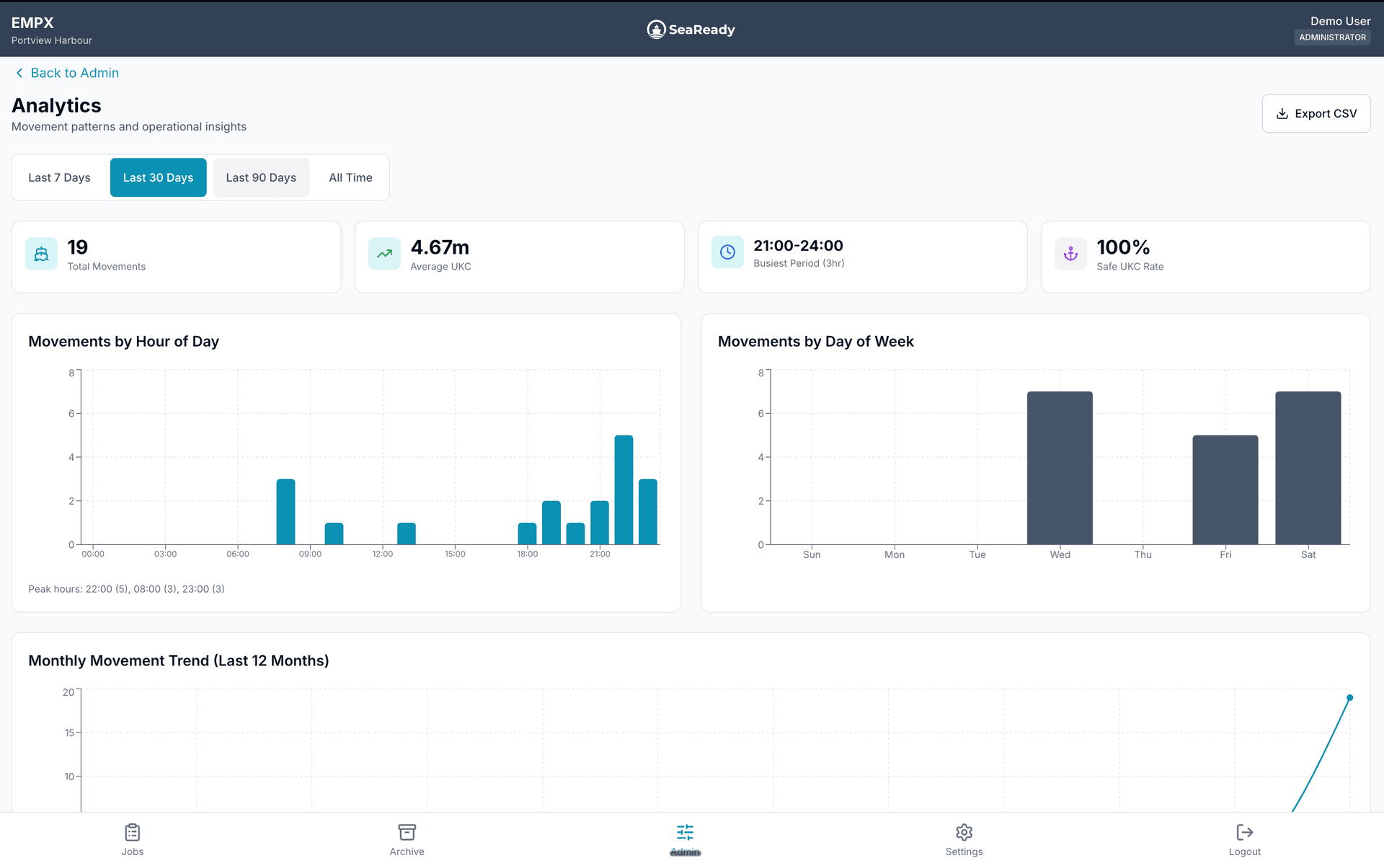This screenshot has width=1384, height=868.
Task: Open Settings via the gear icon
Action: tap(964, 833)
